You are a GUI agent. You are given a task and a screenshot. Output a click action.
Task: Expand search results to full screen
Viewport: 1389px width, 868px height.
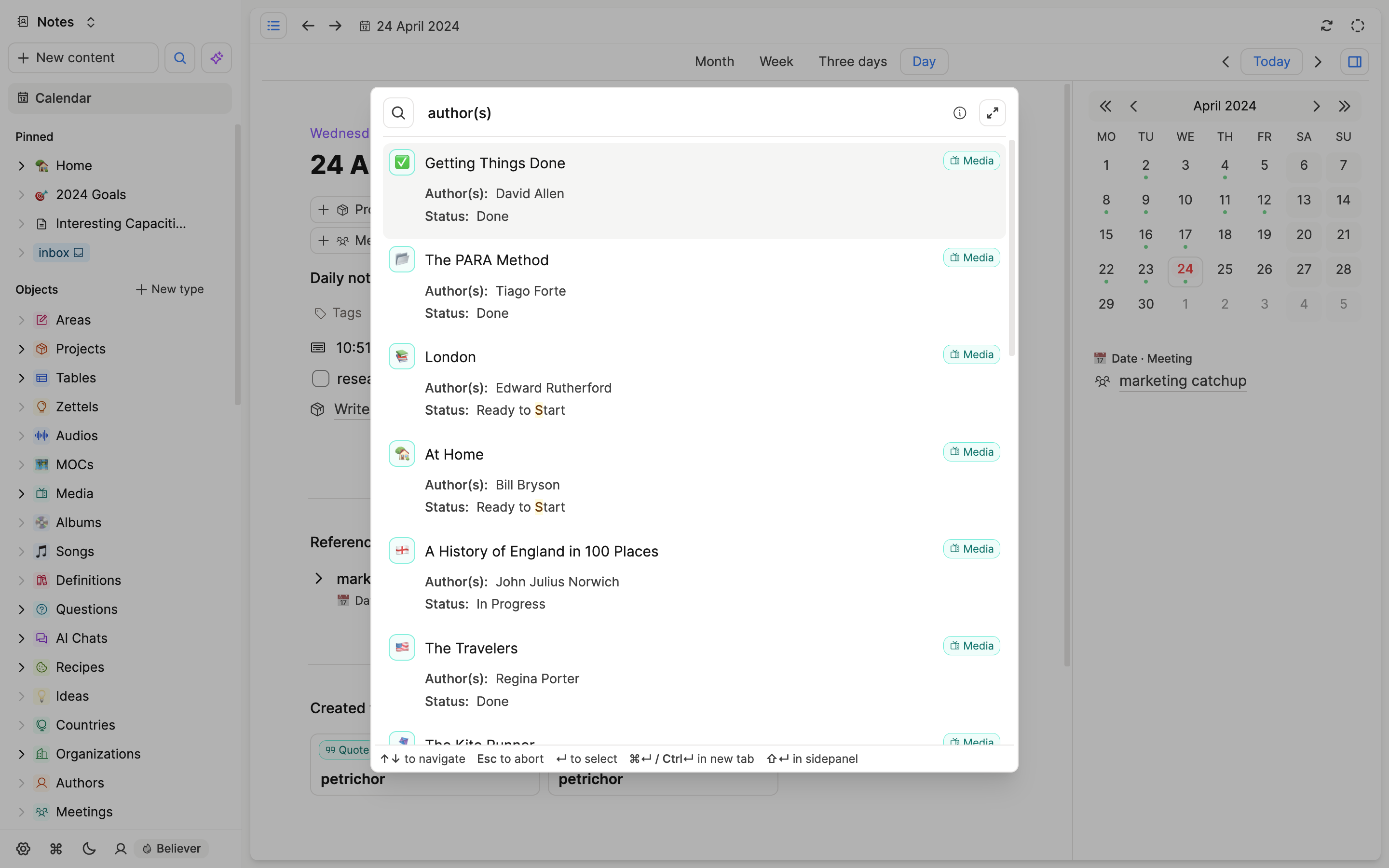point(992,112)
